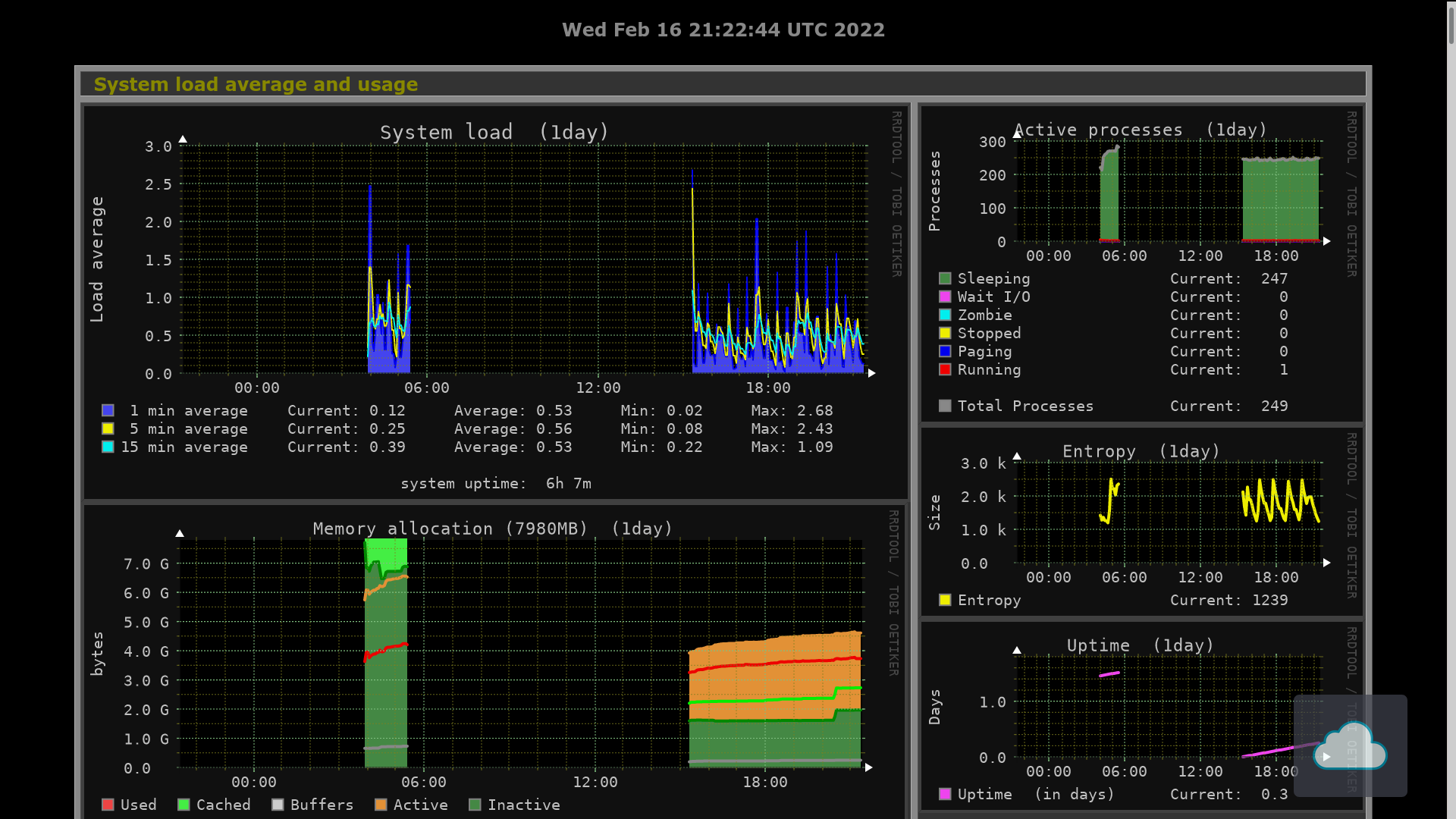Screen dimensions: 1456x819
Task: Click the System load average and usage heading
Action: coord(256,84)
